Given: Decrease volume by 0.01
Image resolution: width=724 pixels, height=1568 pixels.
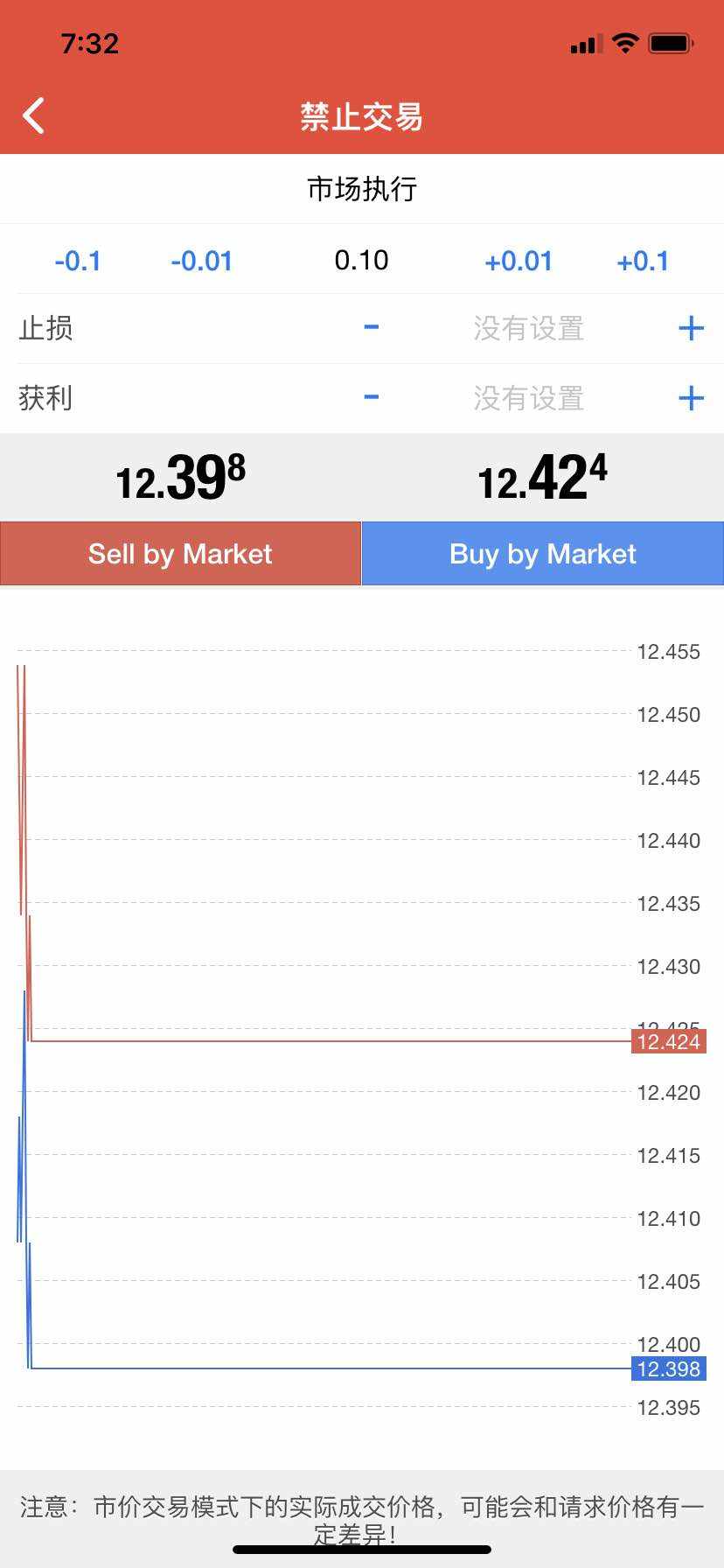Looking at the screenshot, I should click(x=202, y=261).
